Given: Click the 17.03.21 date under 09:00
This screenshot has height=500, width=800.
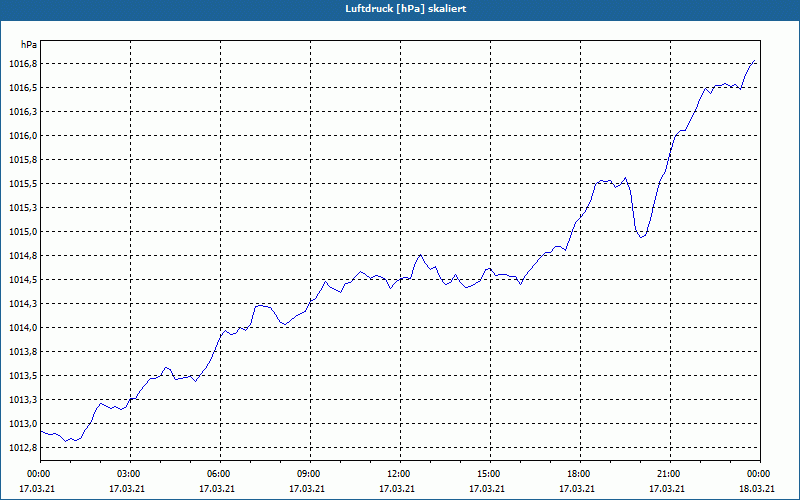Looking at the screenshot, I should tap(307, 489).
